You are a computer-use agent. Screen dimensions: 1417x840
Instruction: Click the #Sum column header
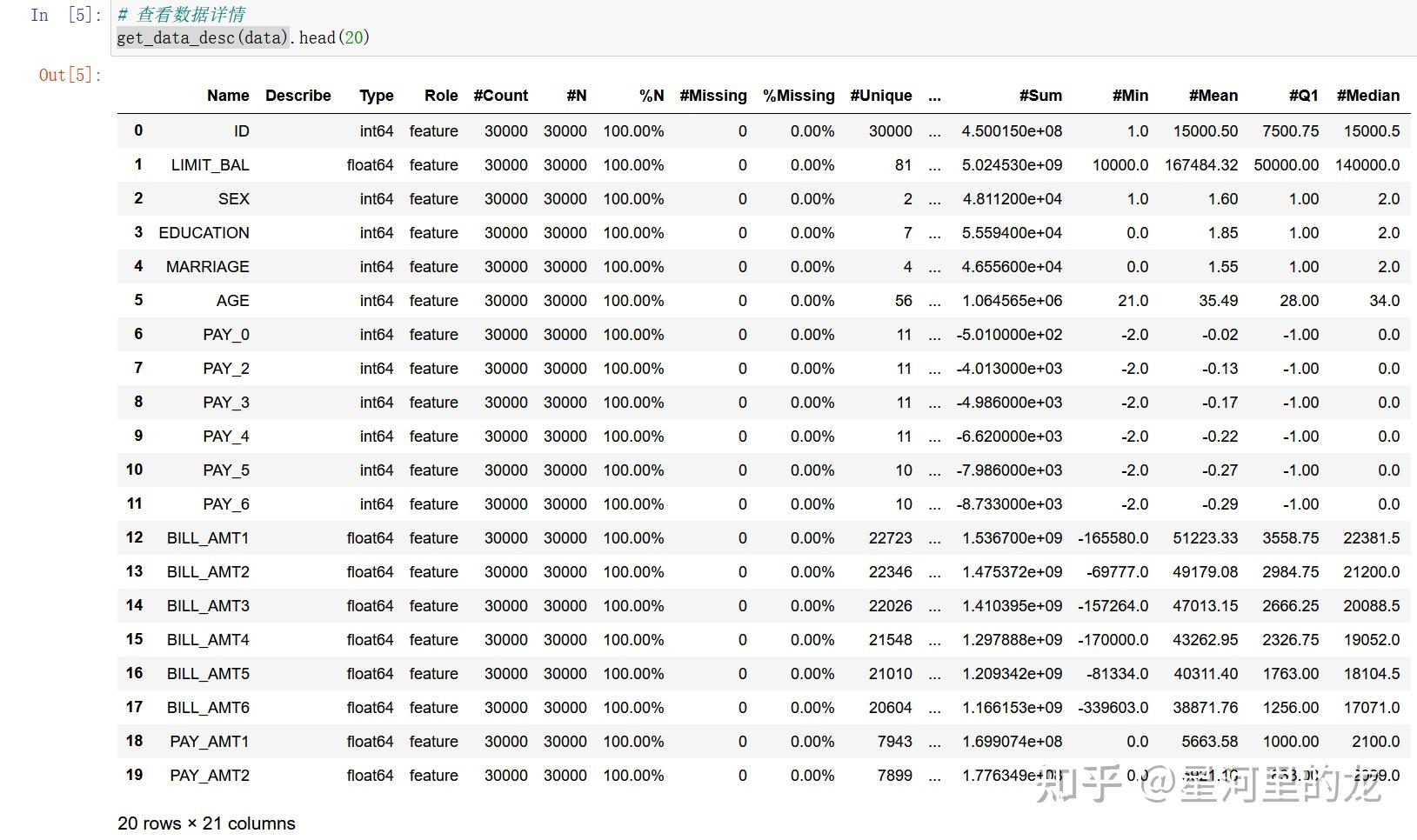(x=1040, y=96)
